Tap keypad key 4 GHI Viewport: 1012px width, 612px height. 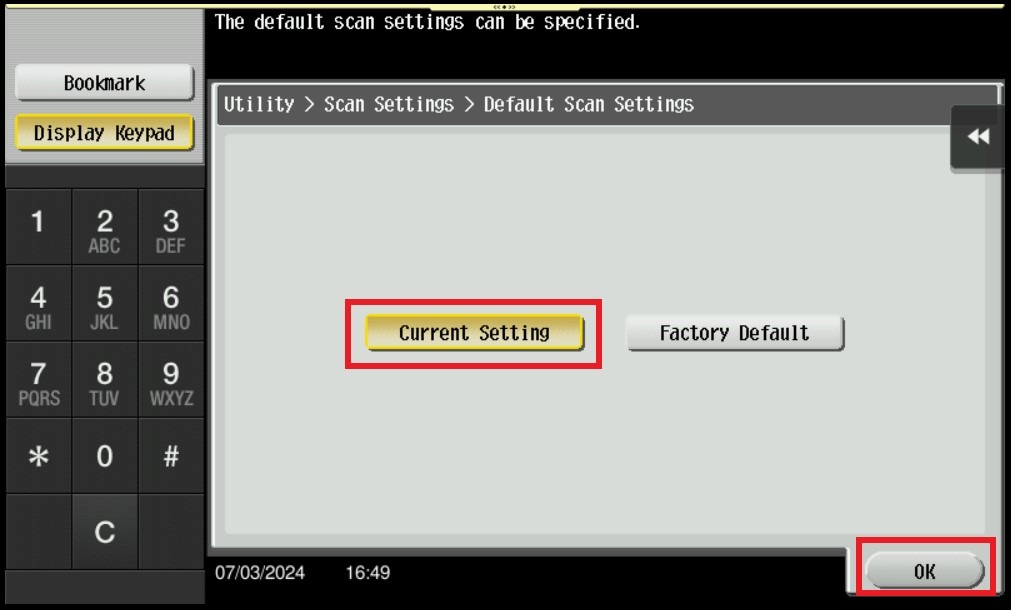[x=38, y=303]
